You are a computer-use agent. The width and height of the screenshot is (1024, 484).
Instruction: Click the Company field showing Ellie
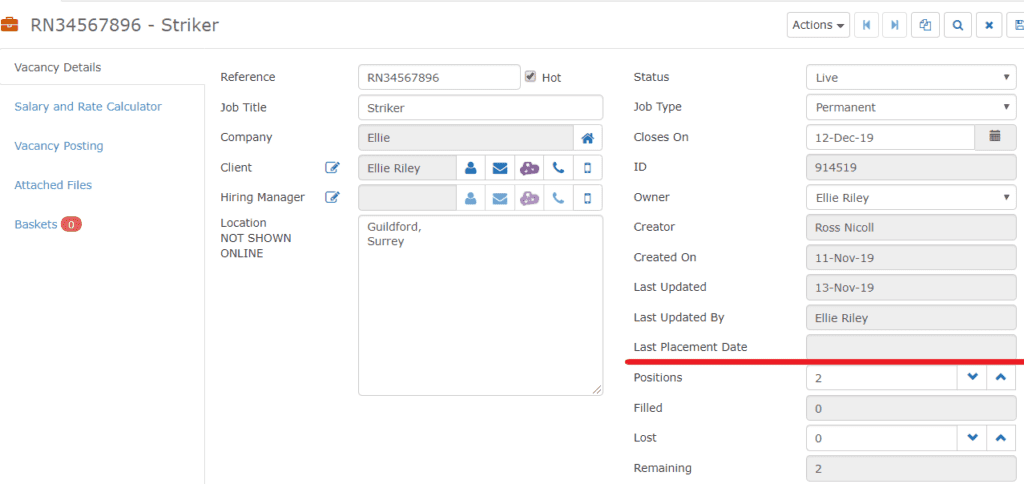(466, 138)
